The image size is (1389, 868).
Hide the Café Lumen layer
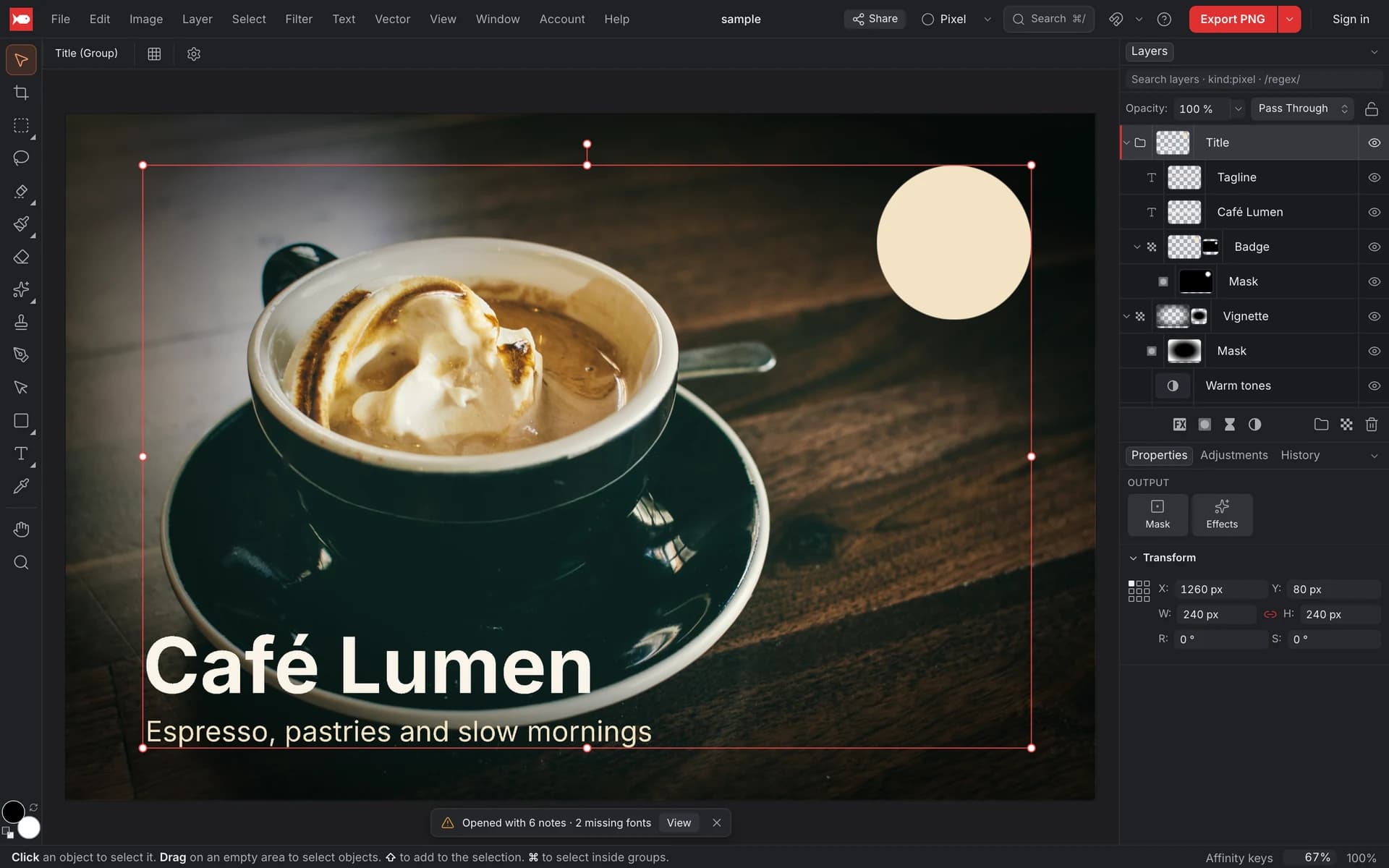click(1374, 212)
